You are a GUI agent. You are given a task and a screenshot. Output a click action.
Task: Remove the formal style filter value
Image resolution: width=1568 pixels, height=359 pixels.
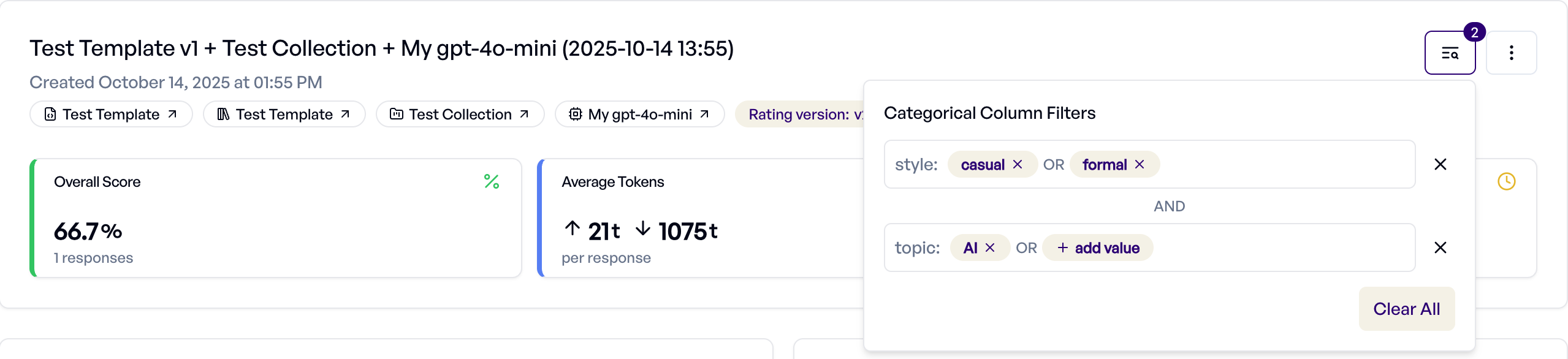(x=1140, y=165)
